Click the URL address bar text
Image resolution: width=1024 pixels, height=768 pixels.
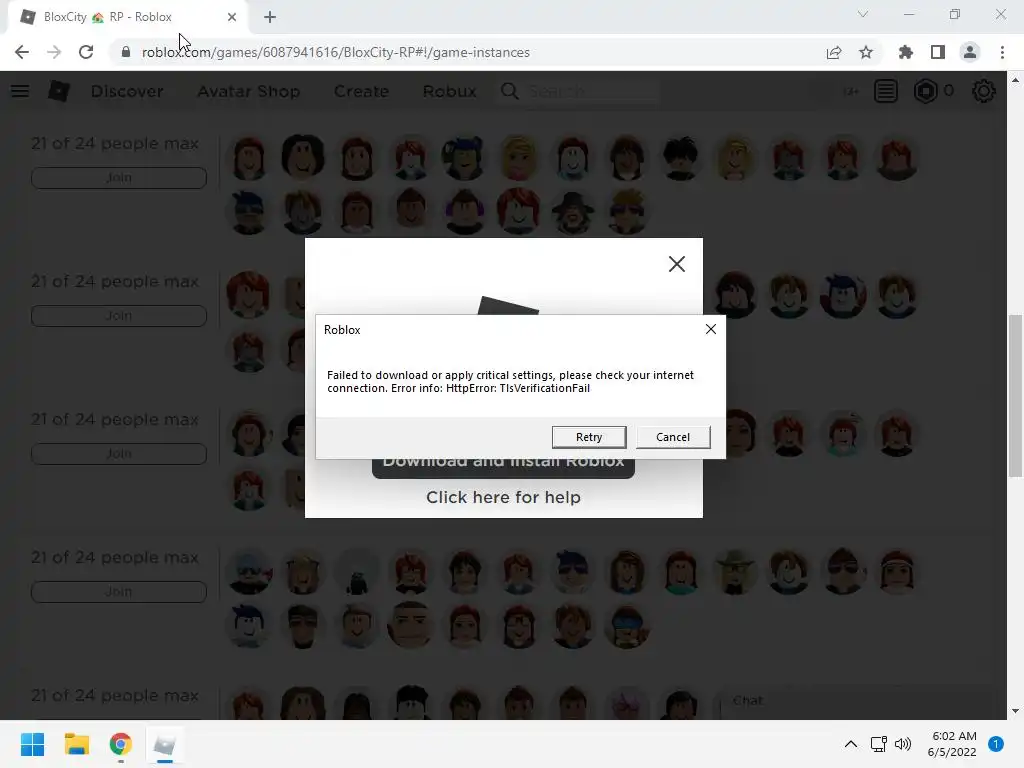(x=336, y=52)
